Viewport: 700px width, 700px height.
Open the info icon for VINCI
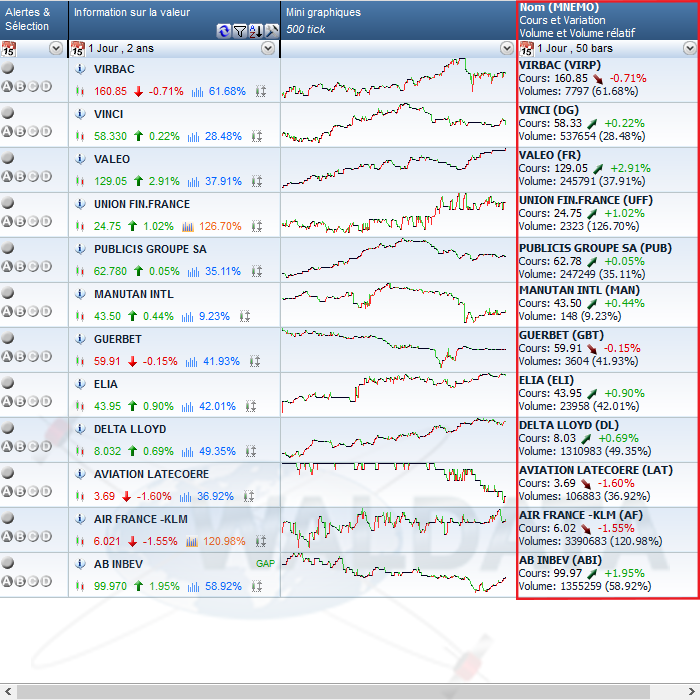pos(80,114)
